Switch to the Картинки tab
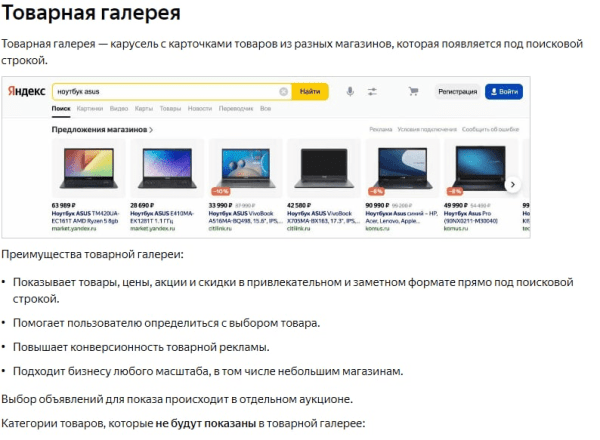600x440 pixels. tap(90, 109)
